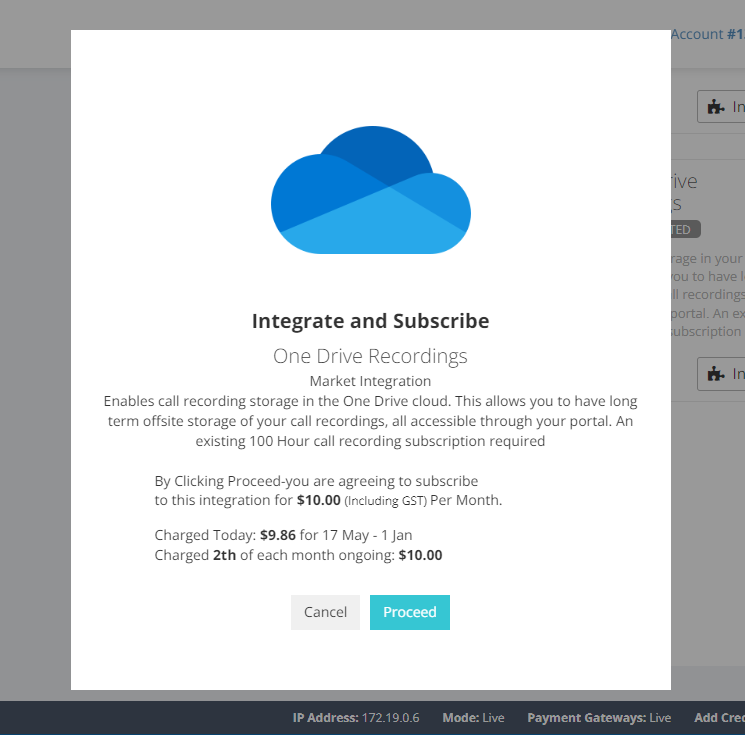Click the Integrate and Subscribe heading
Screen dimensions: 745x735
coord(370,321)
